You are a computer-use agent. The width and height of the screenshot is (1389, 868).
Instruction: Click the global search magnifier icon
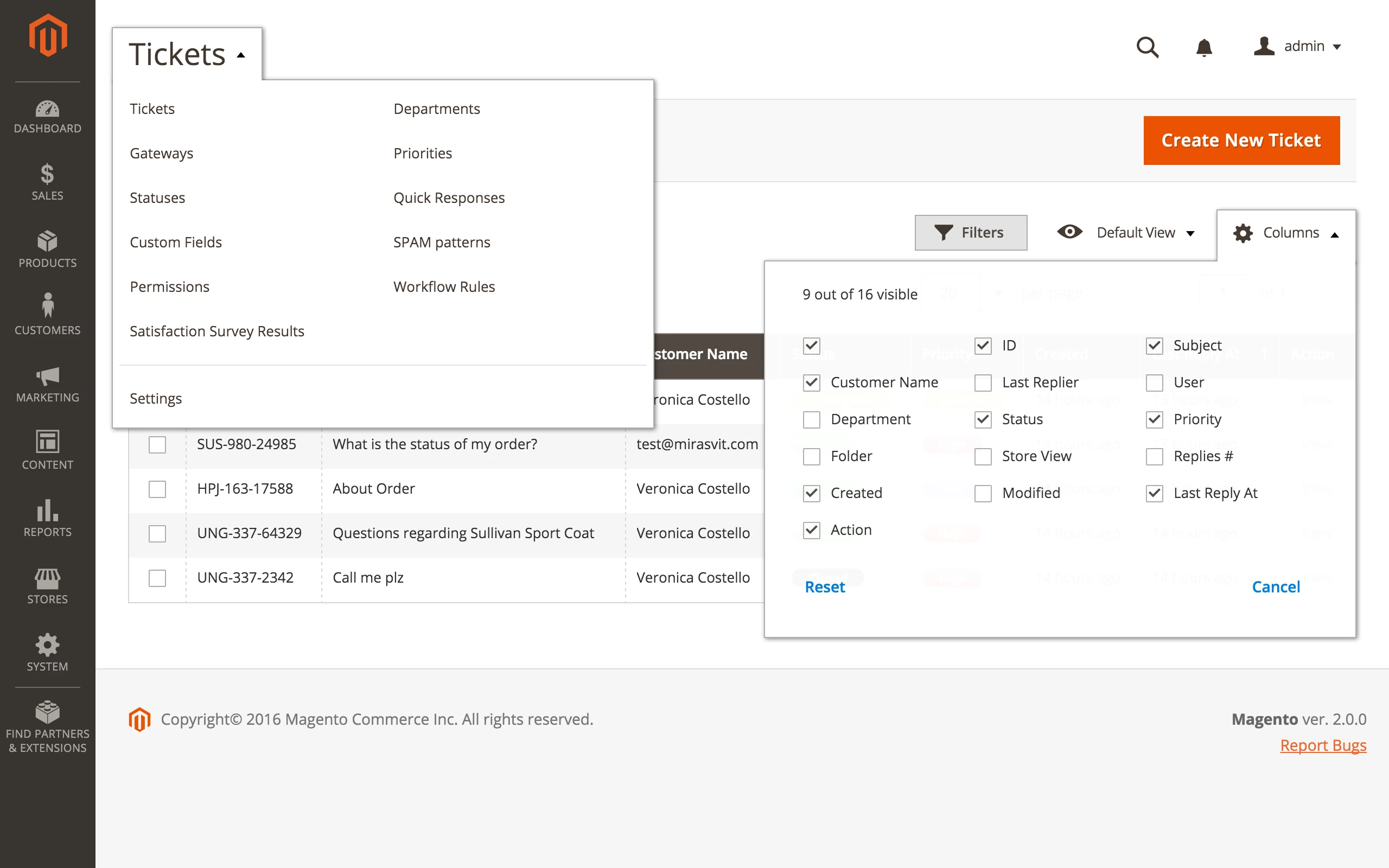tap(1148, 47)
